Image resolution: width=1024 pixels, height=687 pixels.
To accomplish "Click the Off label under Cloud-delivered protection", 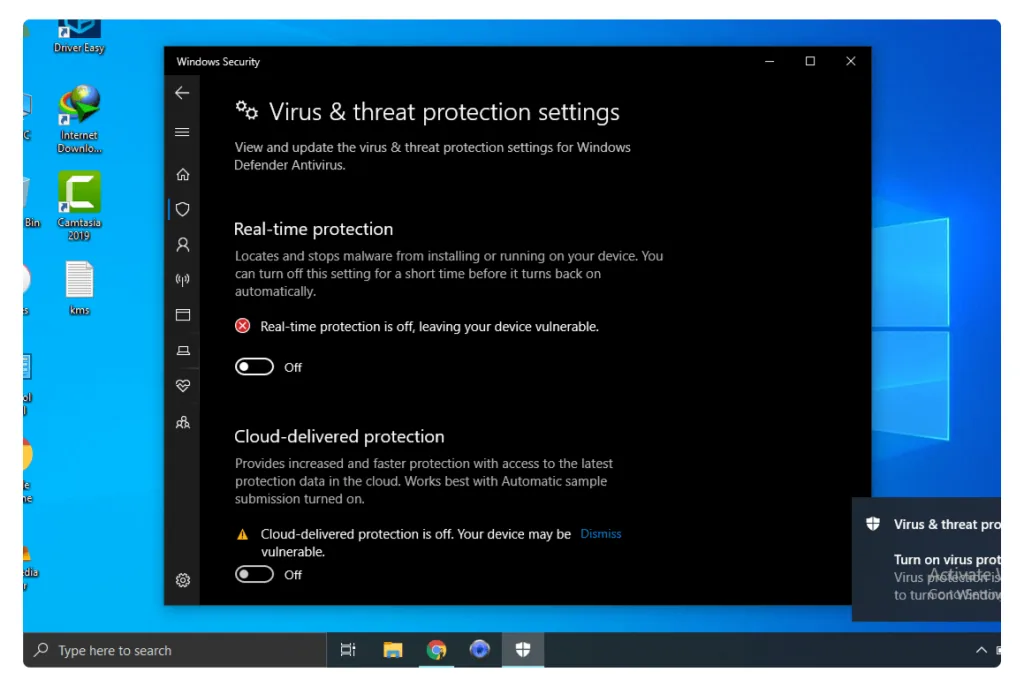I will point(293,575).
